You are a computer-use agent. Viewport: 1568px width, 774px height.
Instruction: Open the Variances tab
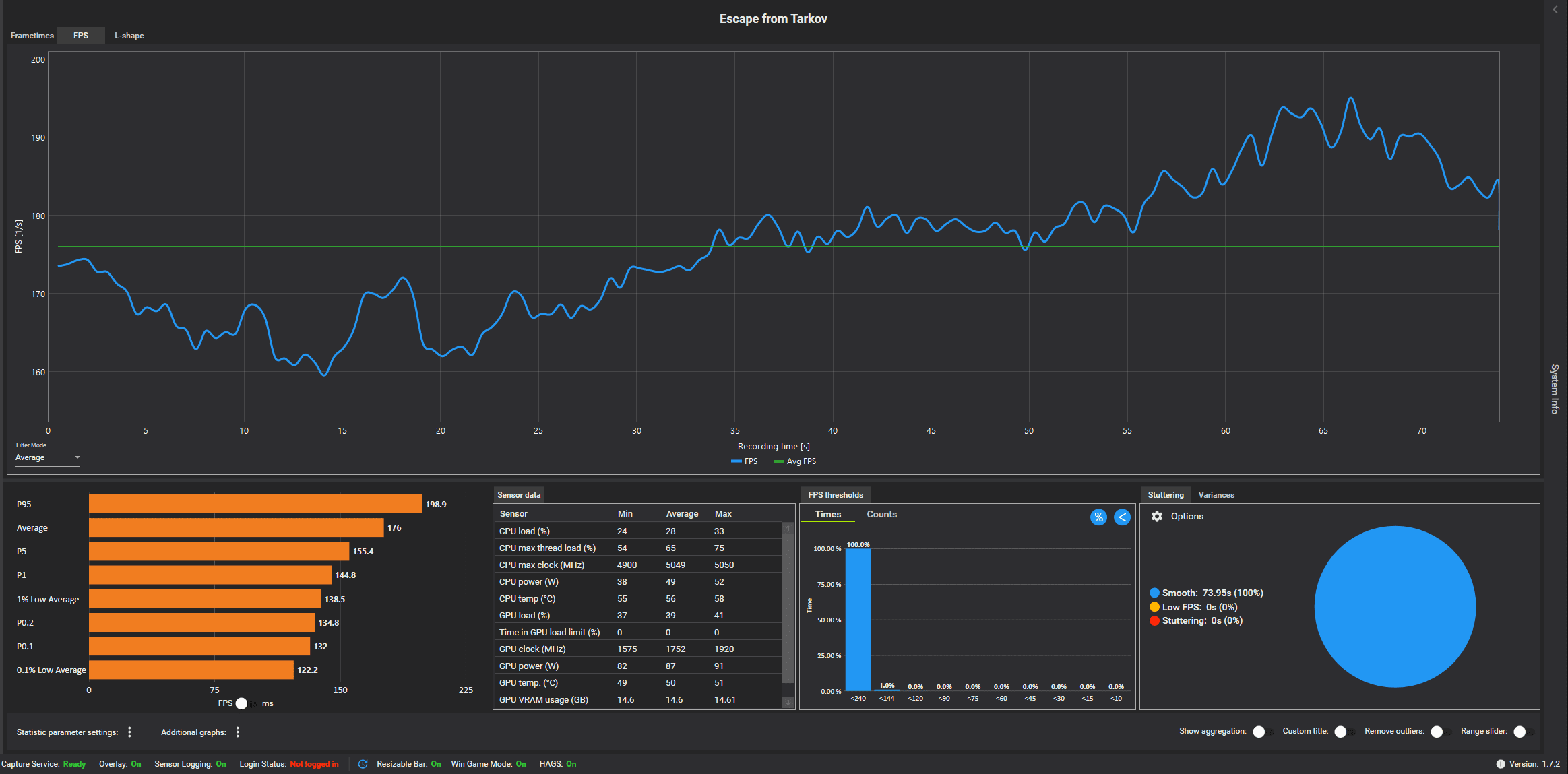[x=1216, y=495]
